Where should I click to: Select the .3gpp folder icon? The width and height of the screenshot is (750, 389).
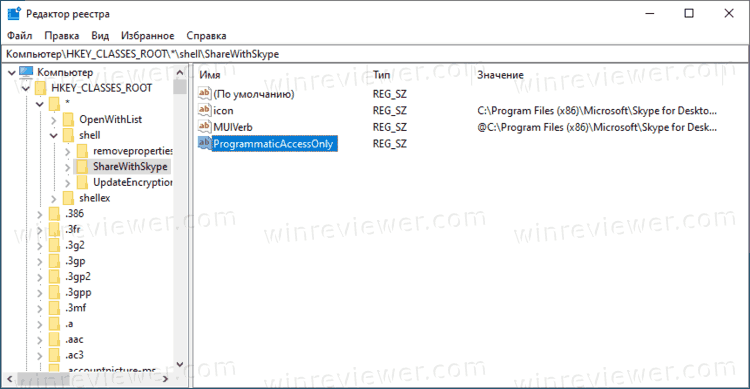click(55, 292)
